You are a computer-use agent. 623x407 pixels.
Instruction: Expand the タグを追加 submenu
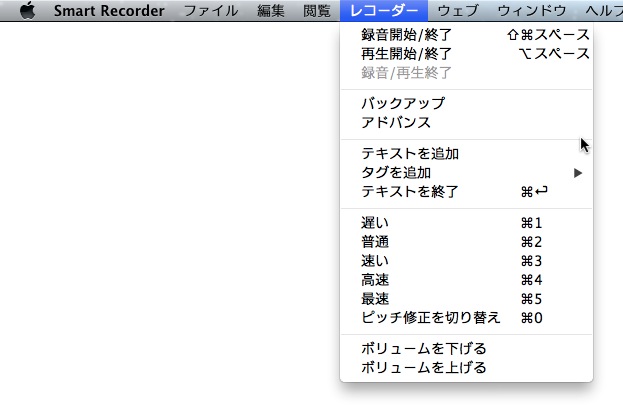point(466,172)
